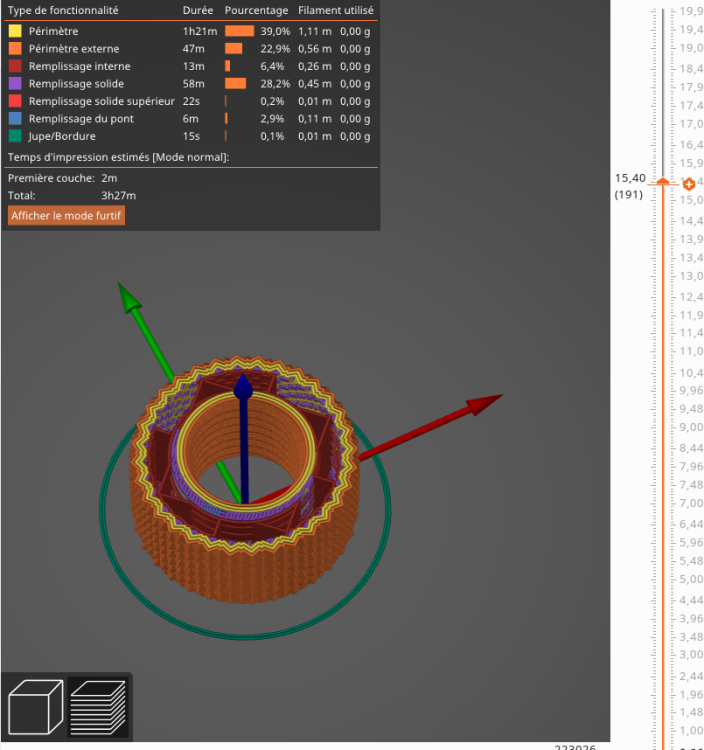Click the Afficher le mode furtif button

(66, 216)
